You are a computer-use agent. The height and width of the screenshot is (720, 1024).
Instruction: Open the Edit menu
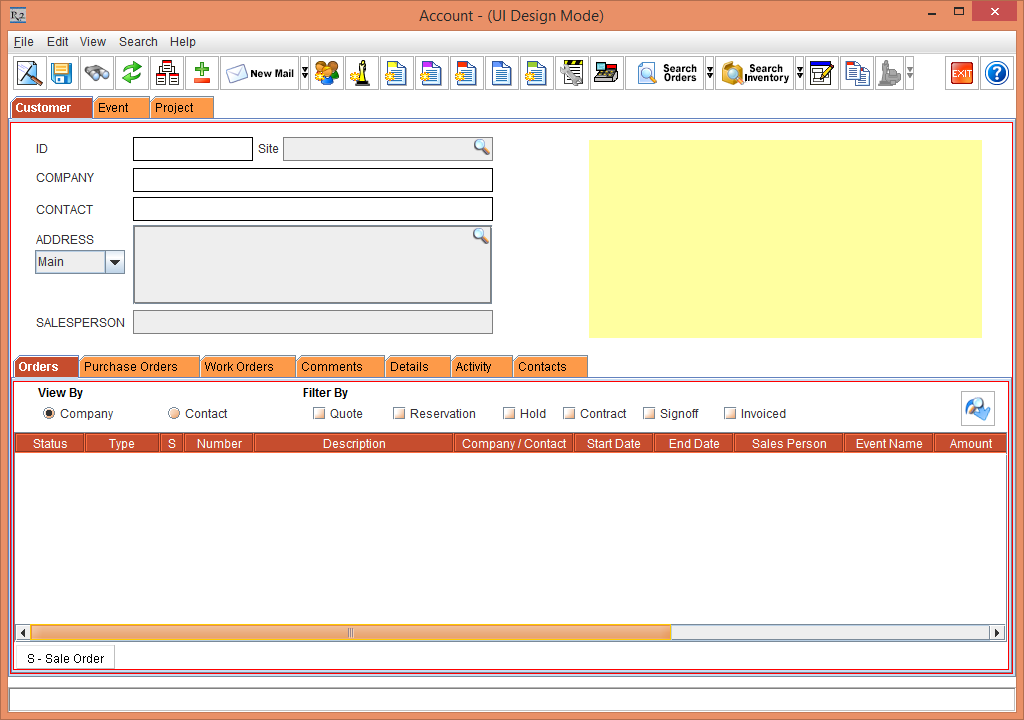click(58, 42)
